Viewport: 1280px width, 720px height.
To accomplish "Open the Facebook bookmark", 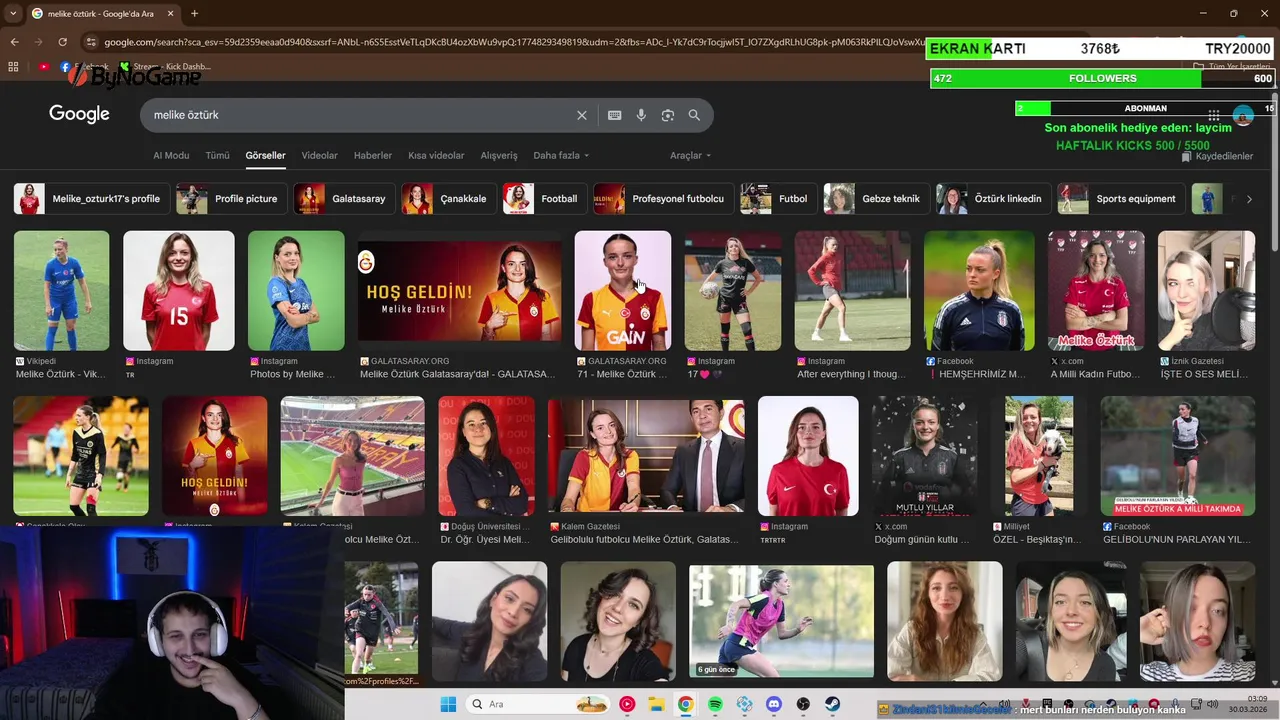I will (x=85, y=67).
